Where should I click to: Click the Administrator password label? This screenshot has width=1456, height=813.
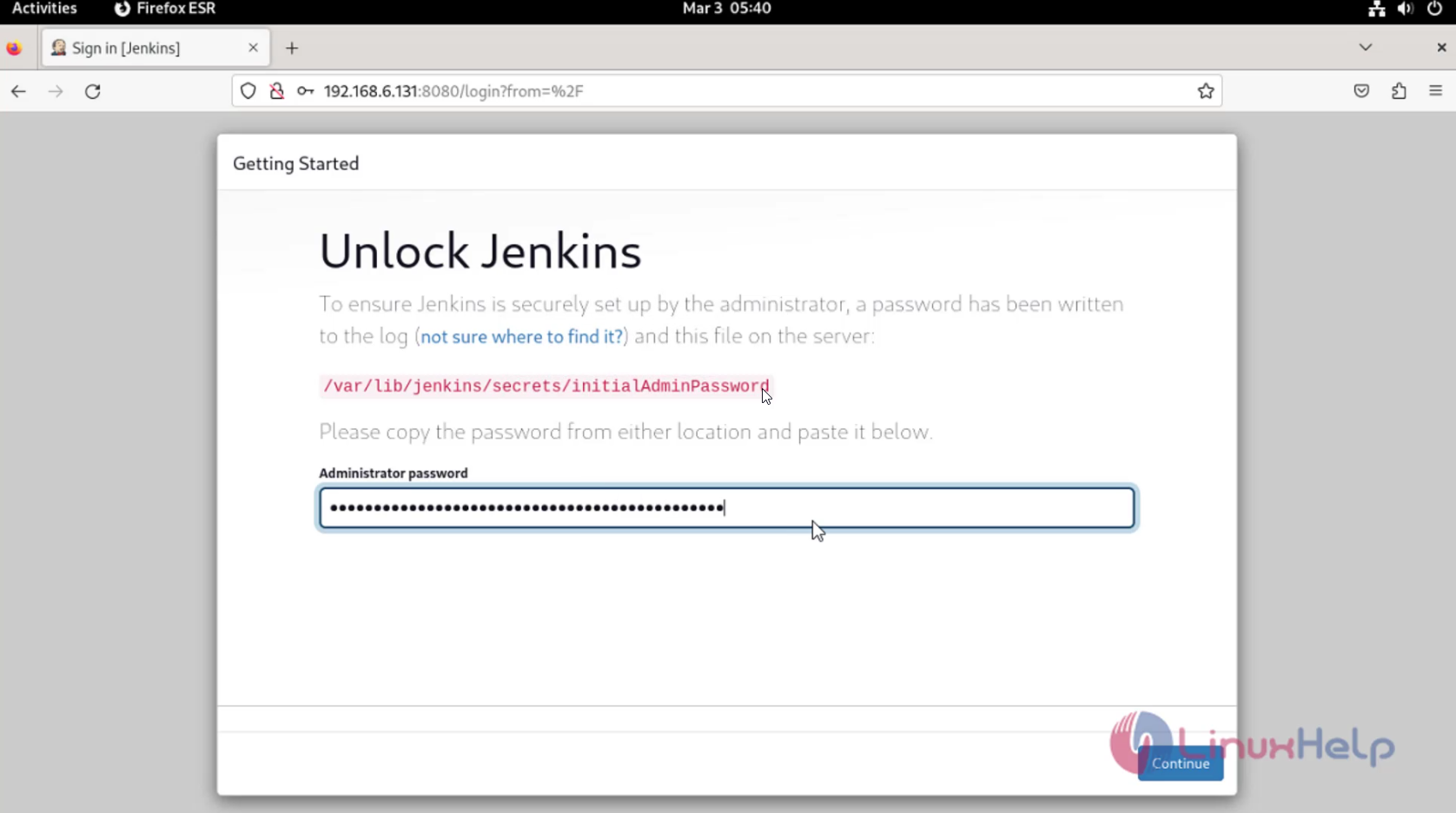tap(394, 473)
